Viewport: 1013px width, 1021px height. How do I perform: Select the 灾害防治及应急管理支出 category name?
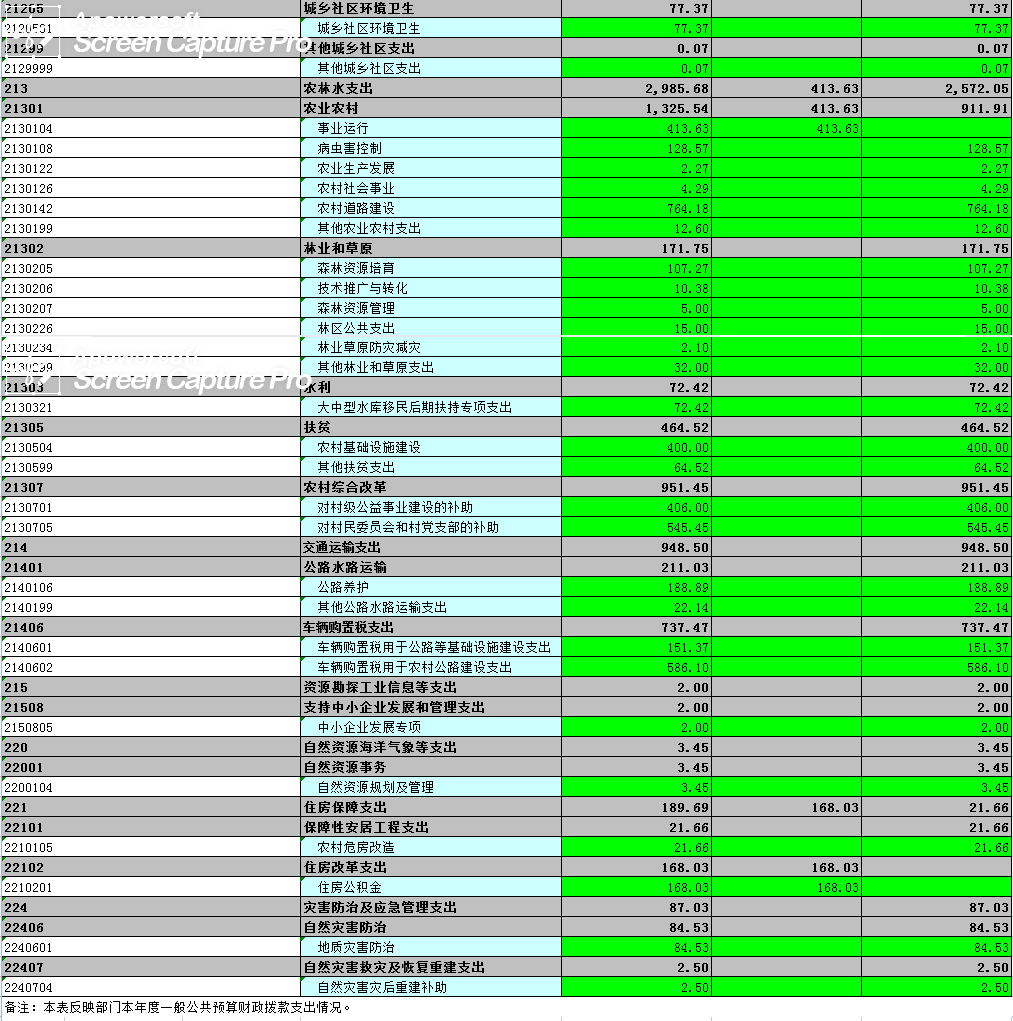coord(431,906)
